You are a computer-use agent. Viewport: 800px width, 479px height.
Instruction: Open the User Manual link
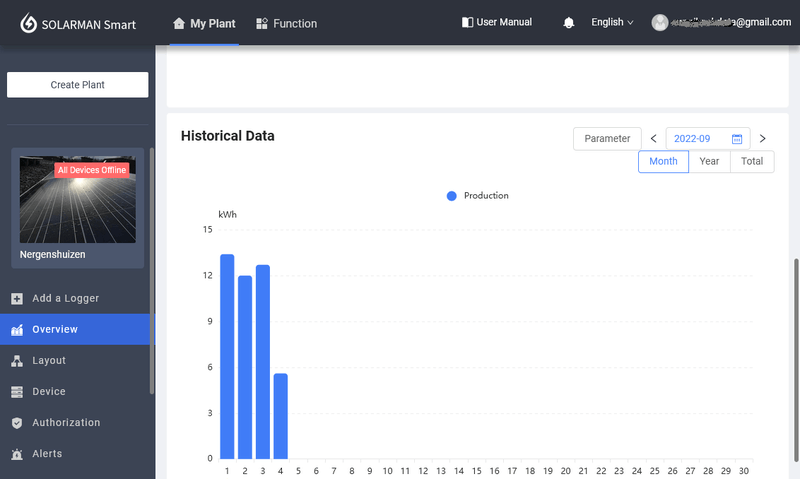pos(497,22)
